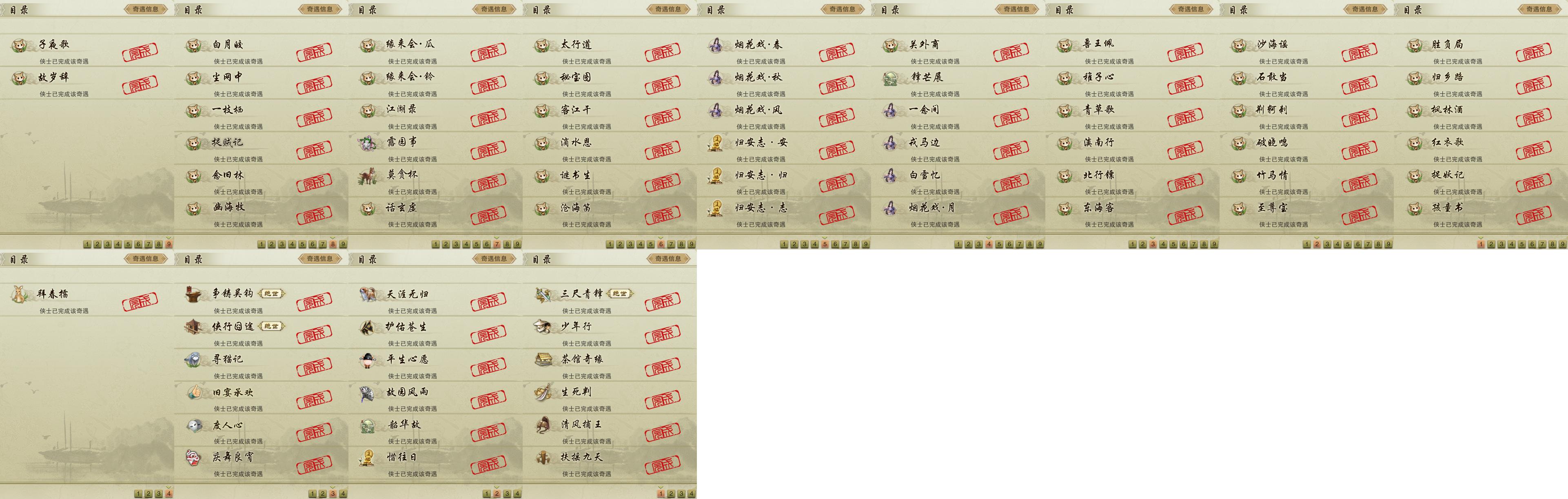Select the purple figure icon beside 烟花戏·春
This screenshot has height=499, width=1568.
(x=716, y=44)
